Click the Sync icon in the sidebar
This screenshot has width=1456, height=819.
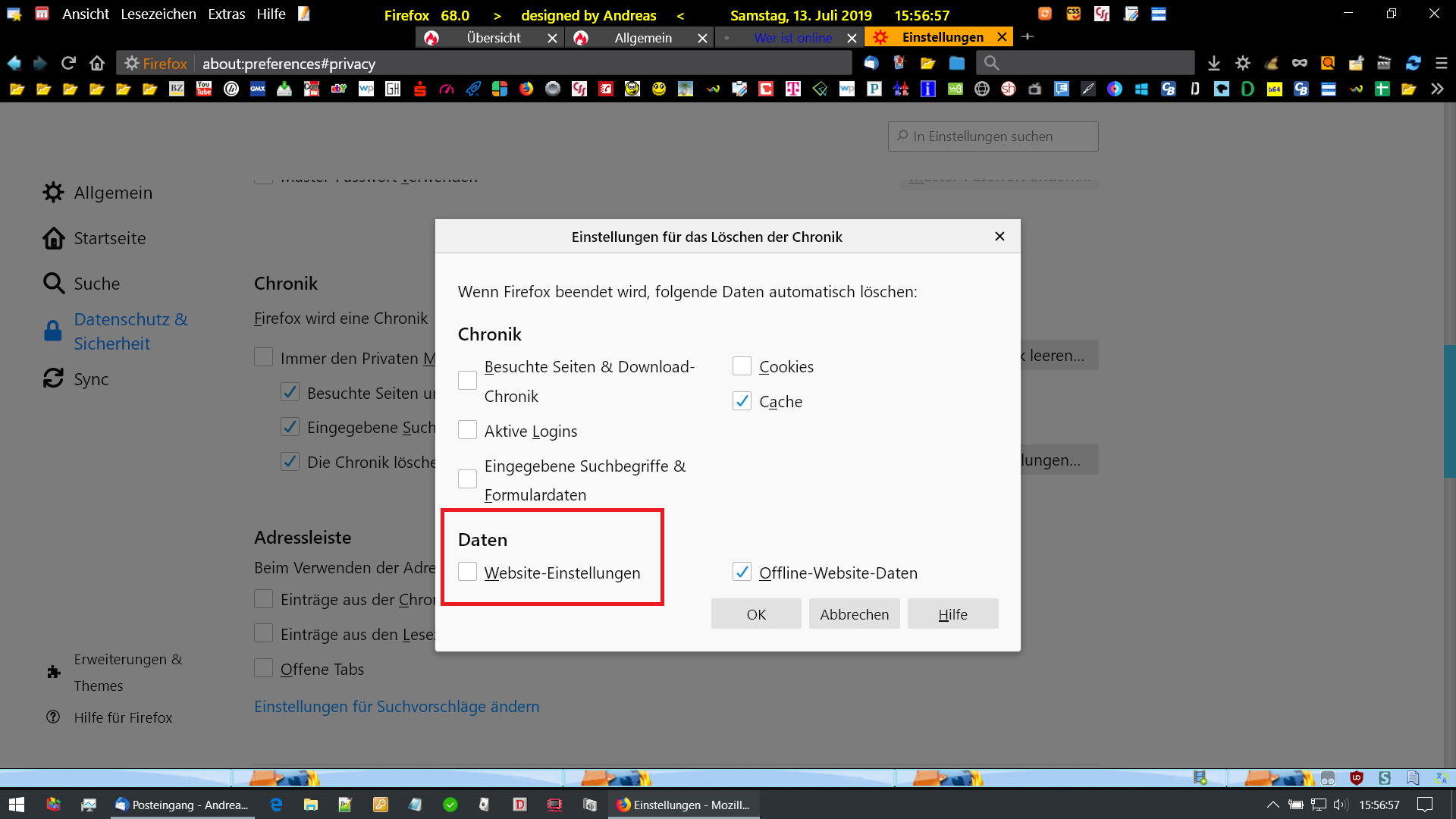coord(53,378)
